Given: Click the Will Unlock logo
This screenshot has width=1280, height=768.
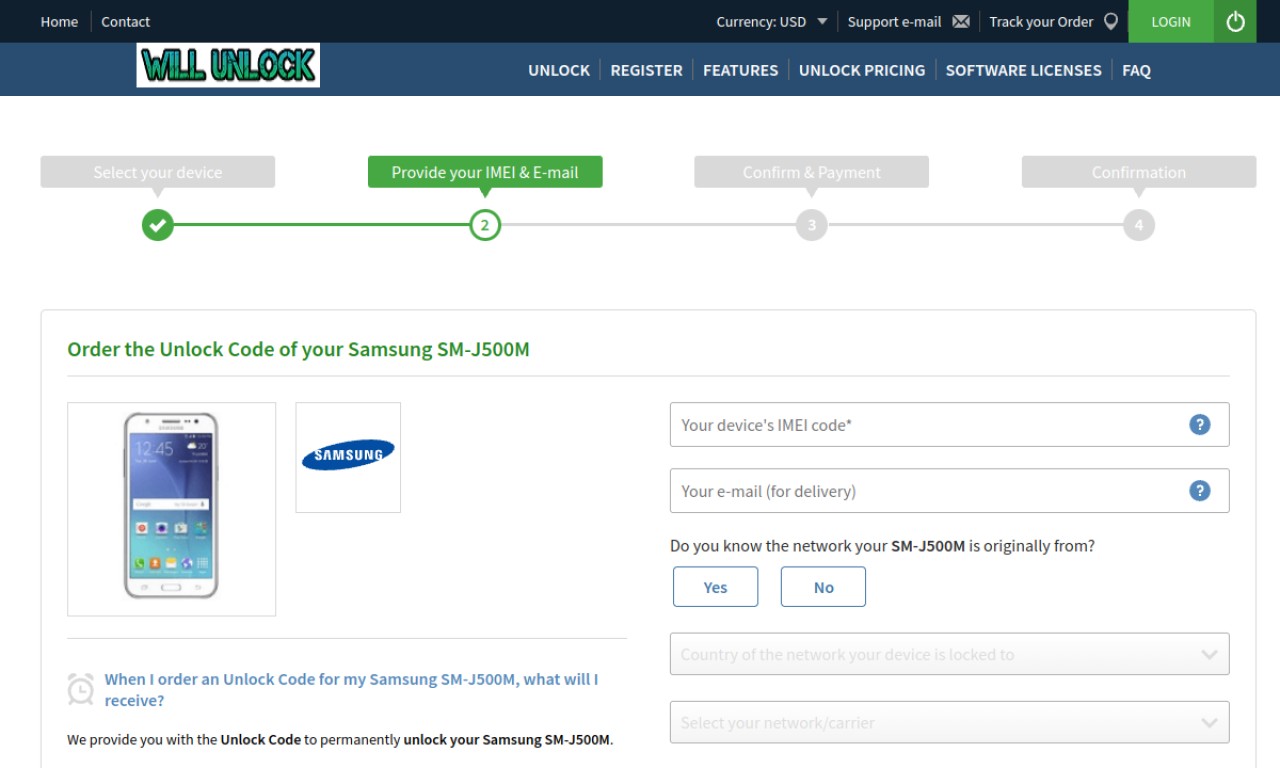Looking at the screenshot, I should (x=228, y=65).
